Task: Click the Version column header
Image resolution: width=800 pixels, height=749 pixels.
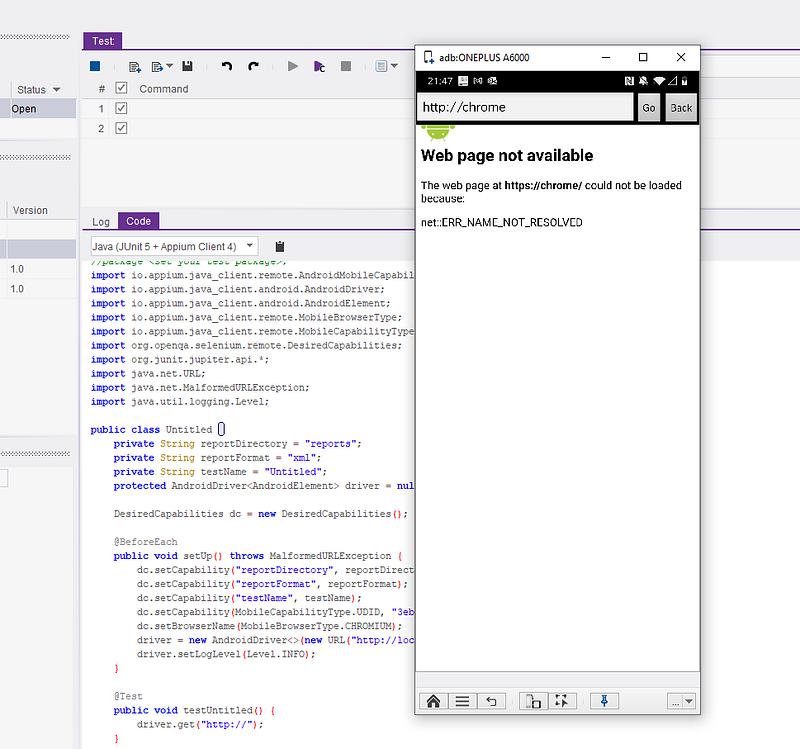Action: tap(30, 210)
